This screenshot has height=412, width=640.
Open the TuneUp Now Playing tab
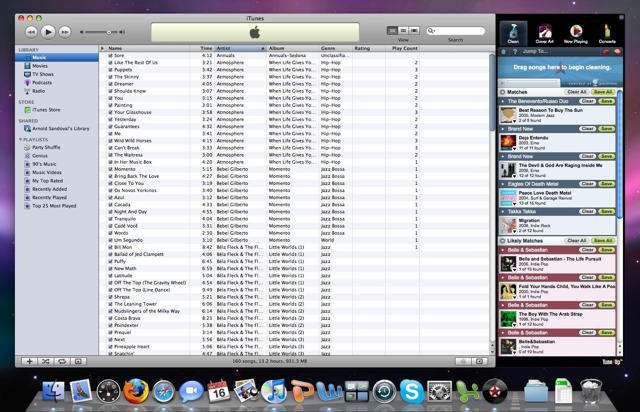(577, 32)
